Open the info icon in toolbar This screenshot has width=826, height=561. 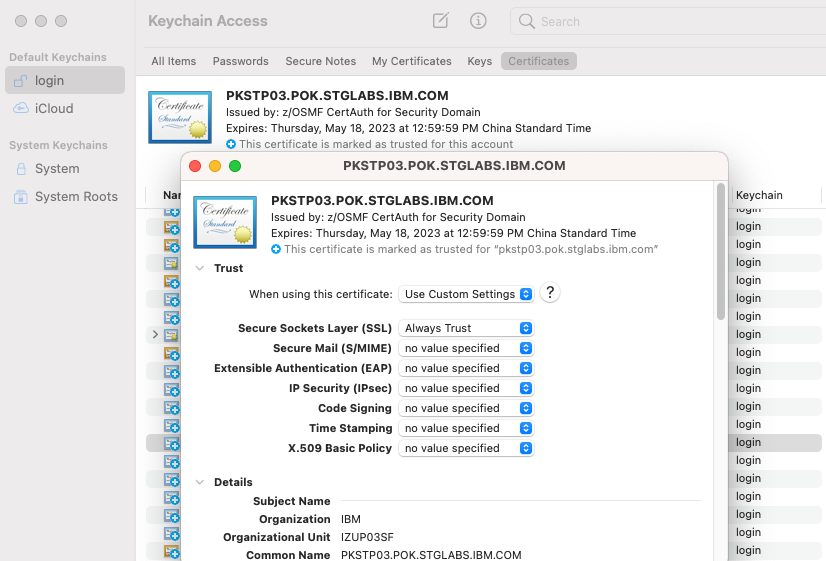pyautogui.click(x=478, y=21)
